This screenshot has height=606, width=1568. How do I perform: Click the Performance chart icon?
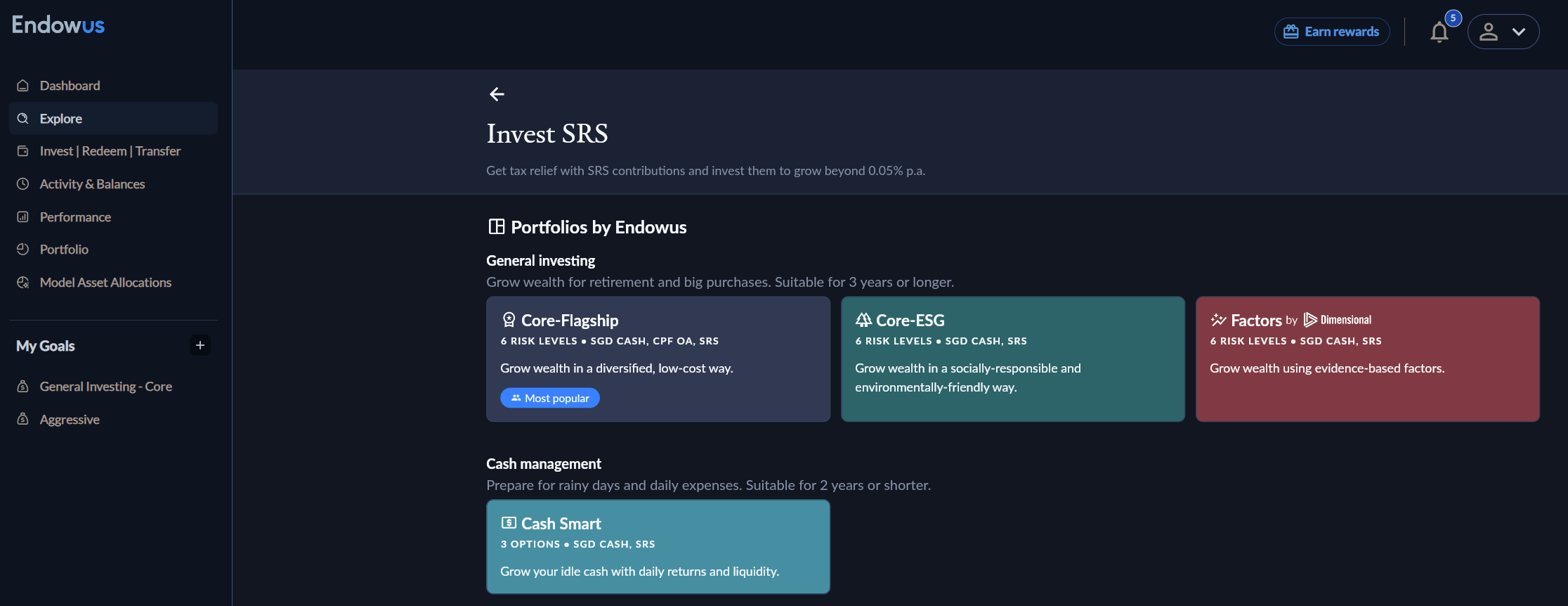tap(23, 217)
